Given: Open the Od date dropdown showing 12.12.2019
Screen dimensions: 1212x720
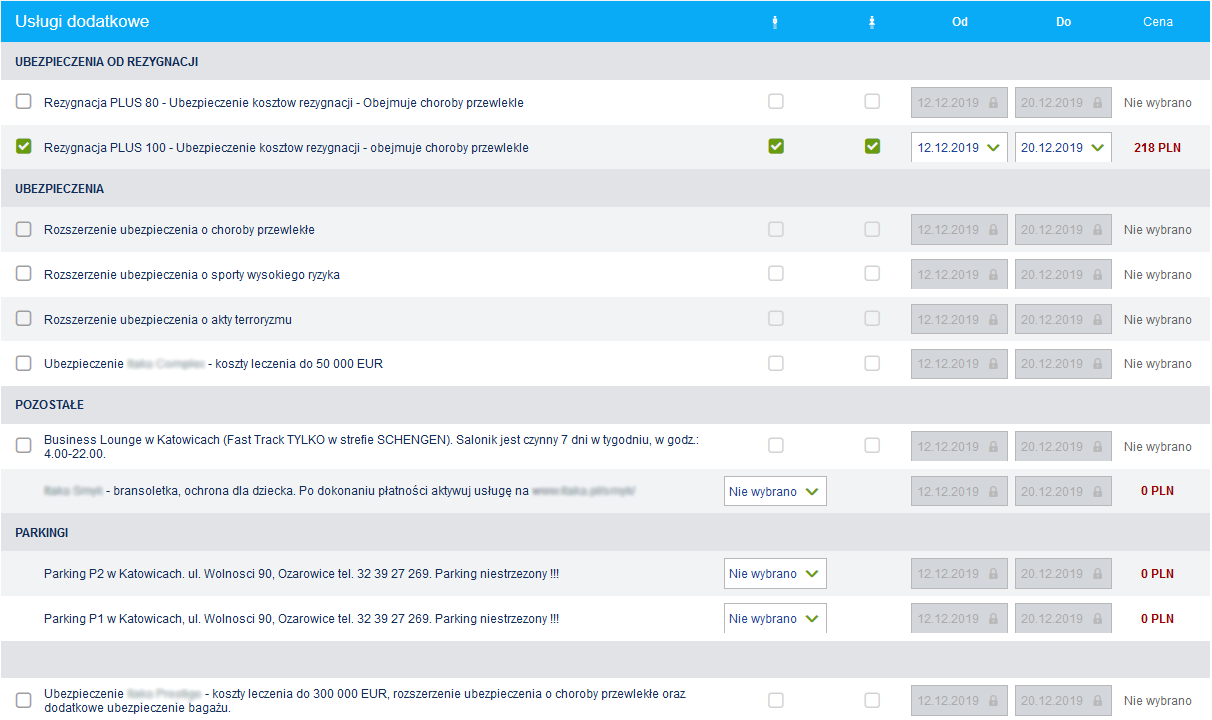Looking at the screenshot, I should point(959,146).
